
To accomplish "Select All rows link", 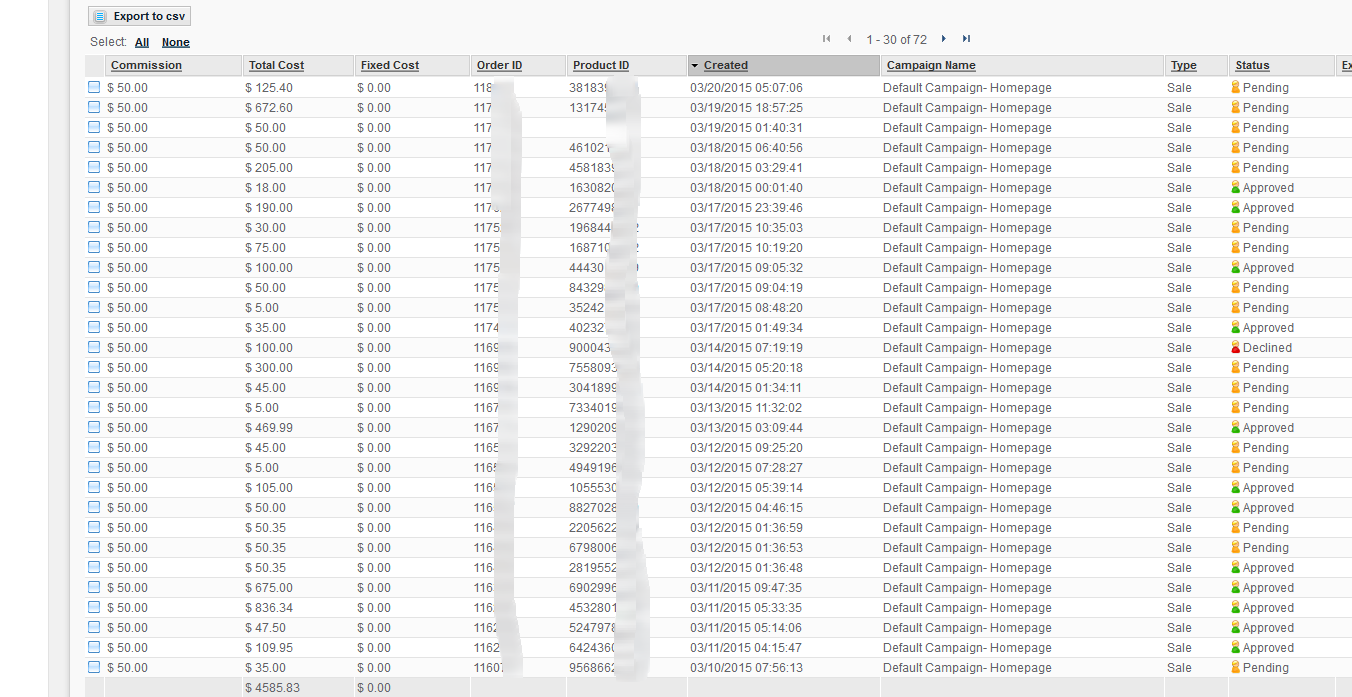I will pos(142,42).
